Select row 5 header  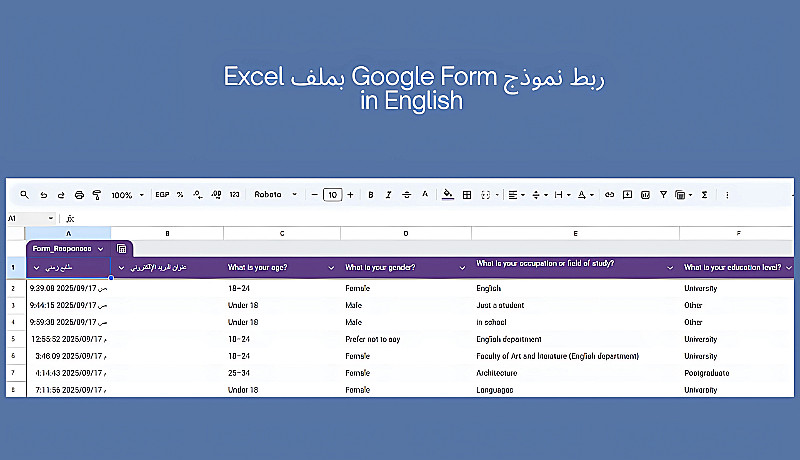(13, 339)
